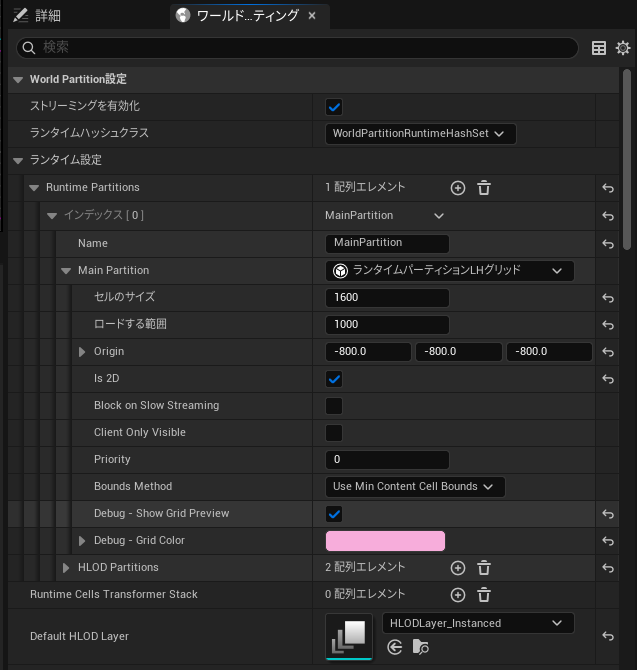Image resolution: width=637 pixels, height=670 pixels.
Task: Edit the Name field MainPartition
Action: click(x=387, y=244)
